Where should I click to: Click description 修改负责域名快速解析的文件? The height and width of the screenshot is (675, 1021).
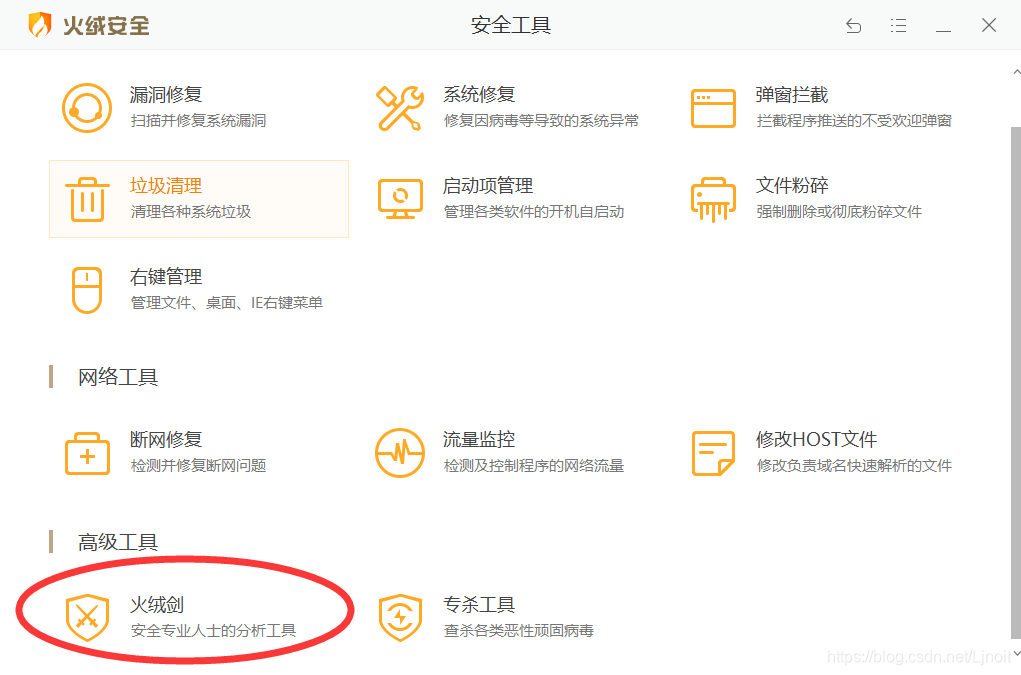point(854,465)
